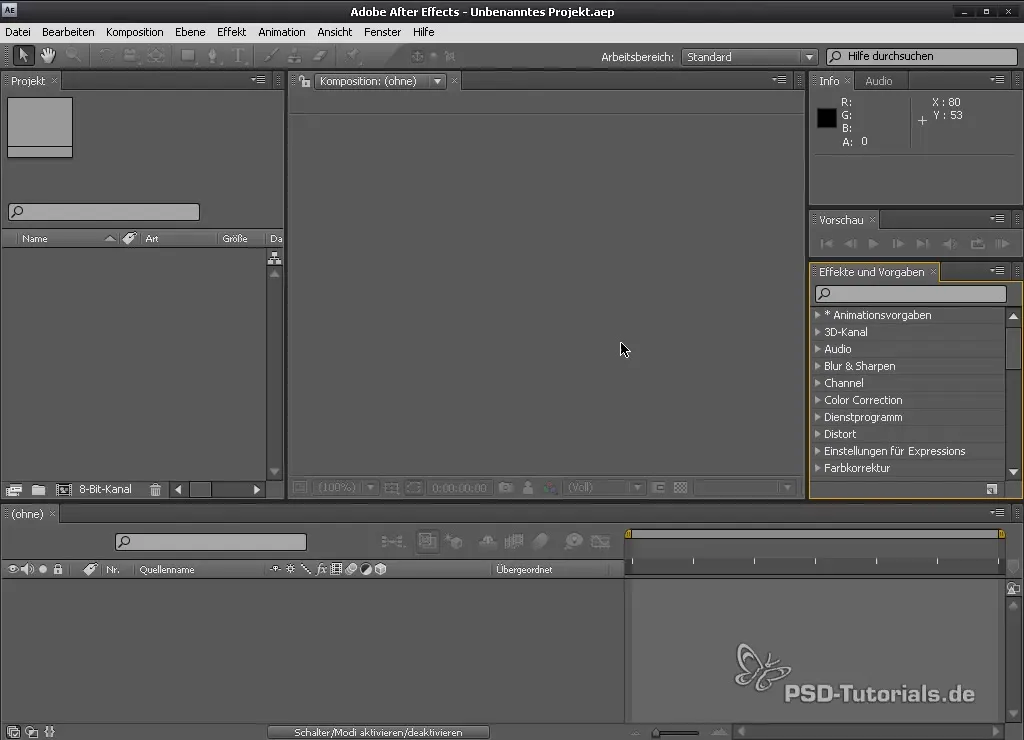1024x740 pixels.
Task: Click the Effekte und Vorgaben search field
Action: point(910,294)
